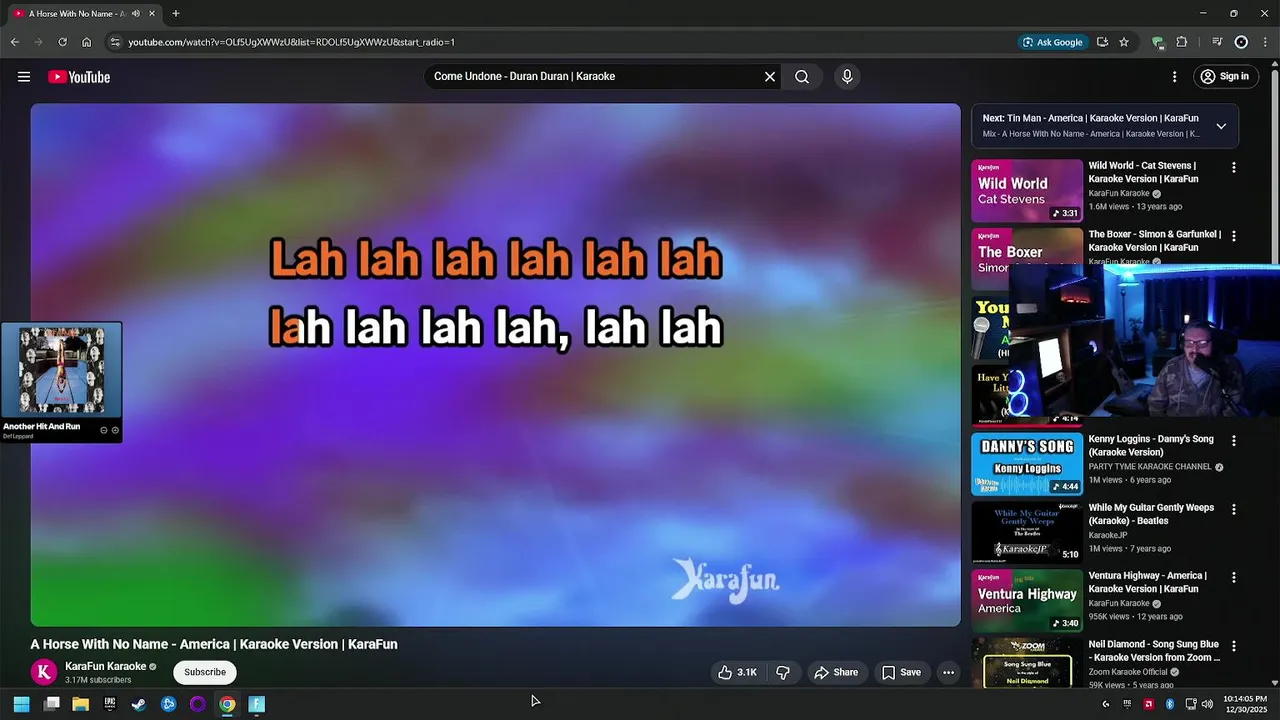Open options for The Boxer video
This screenshot has width=1280, height=720.
pyautogui.click(x=1234, y=236)
